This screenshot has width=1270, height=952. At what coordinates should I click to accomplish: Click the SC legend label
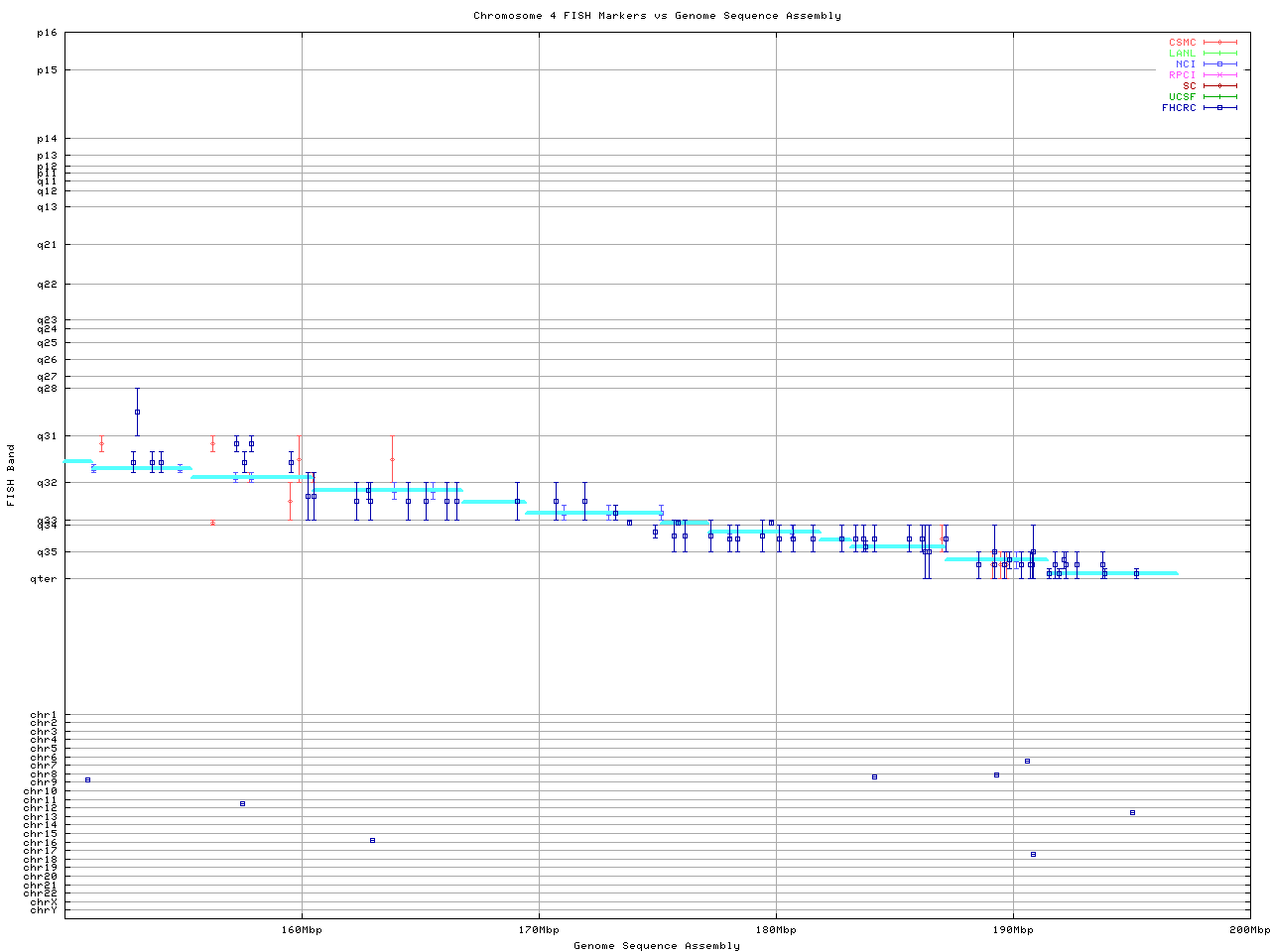pyautogui.click(x=1189, y=86)
